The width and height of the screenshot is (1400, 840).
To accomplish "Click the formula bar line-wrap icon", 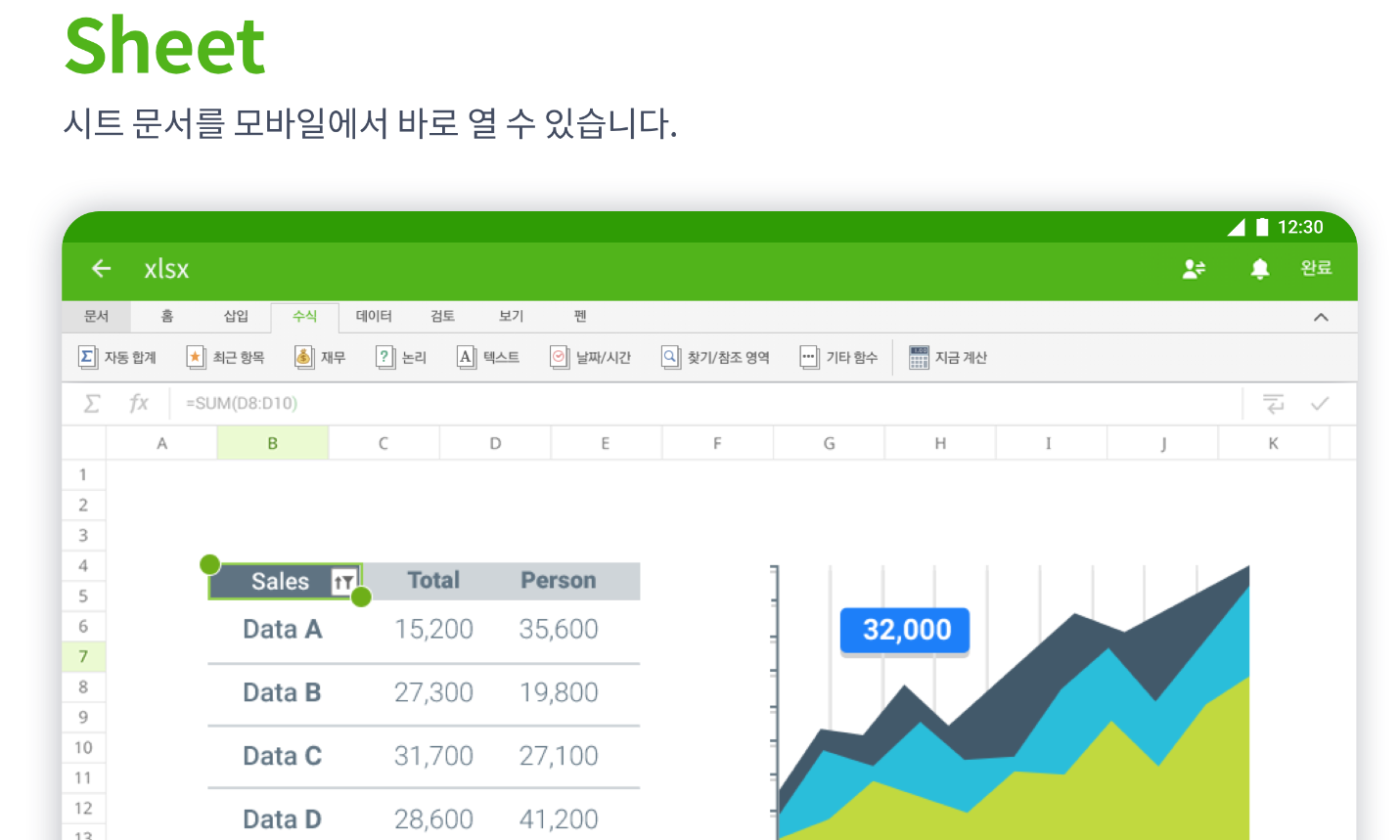I will [x=1273, y=403].
